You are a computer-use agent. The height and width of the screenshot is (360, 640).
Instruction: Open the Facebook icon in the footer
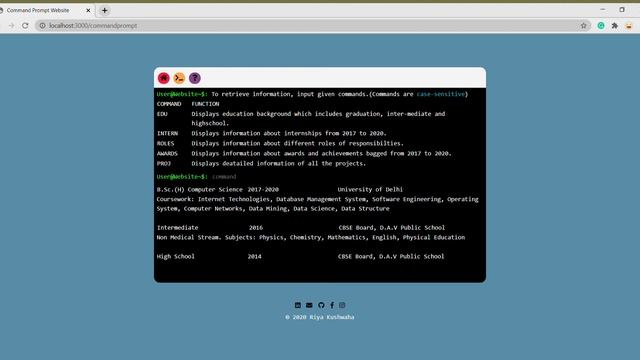[x=332, y=305]
